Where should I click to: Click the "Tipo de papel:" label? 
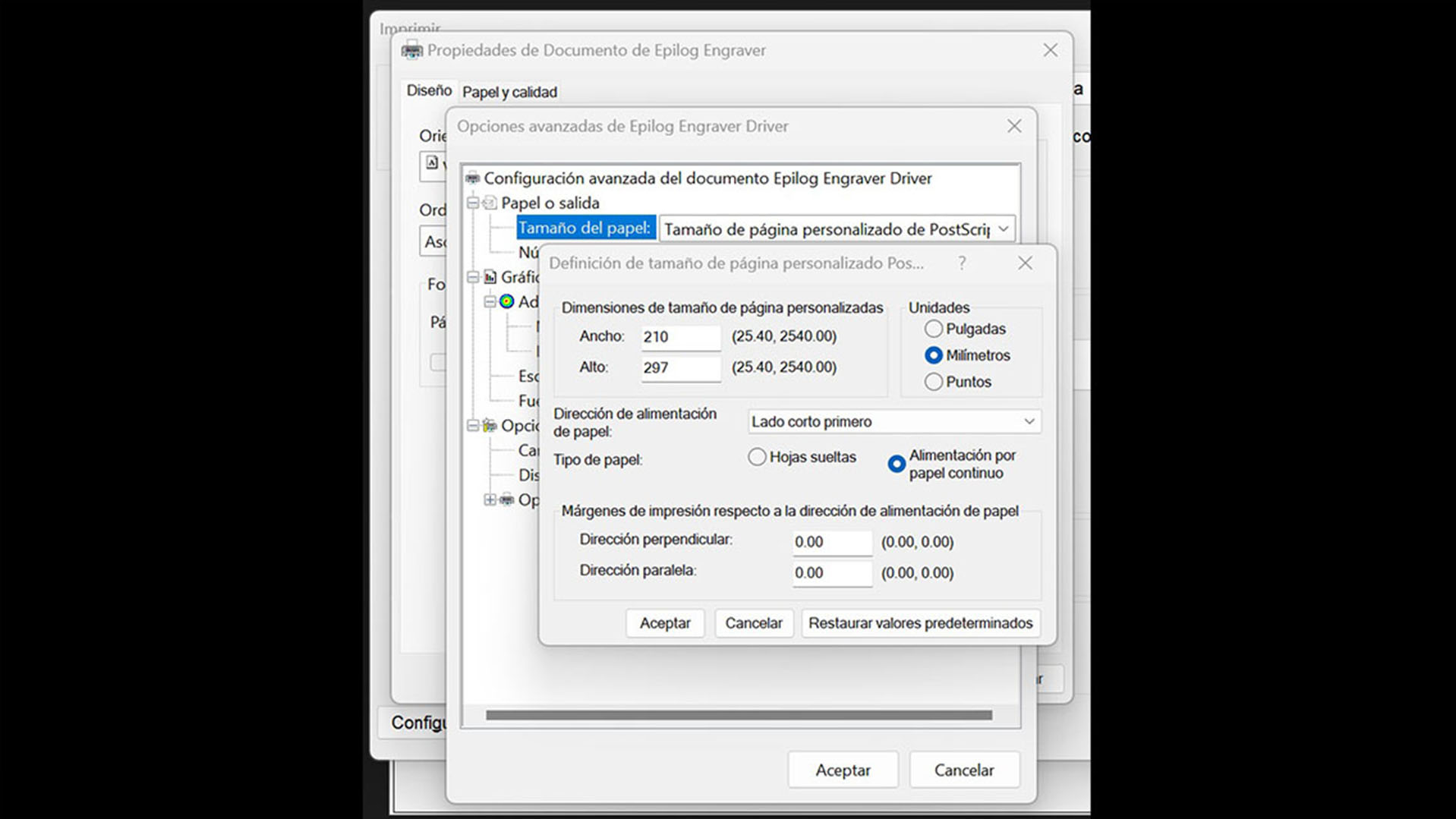(x=597, y=460)
